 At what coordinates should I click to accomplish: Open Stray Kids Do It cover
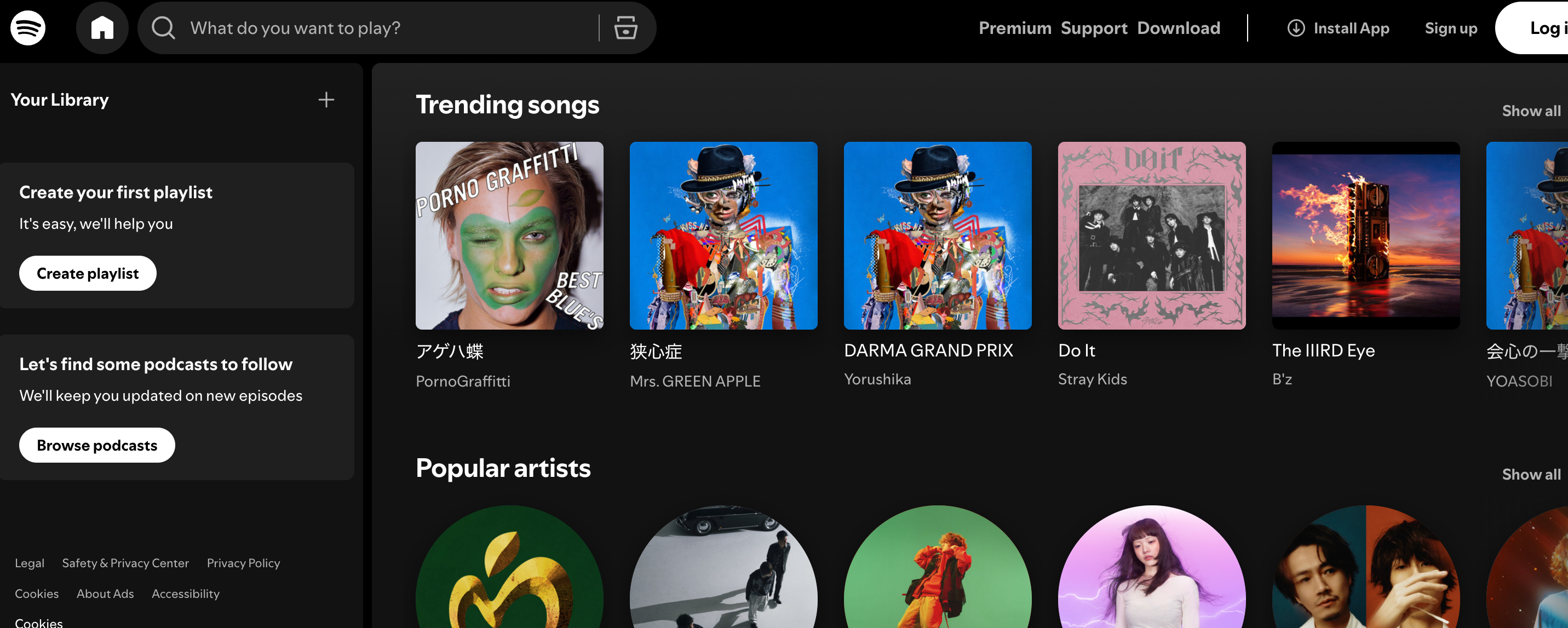(1152, 235)
